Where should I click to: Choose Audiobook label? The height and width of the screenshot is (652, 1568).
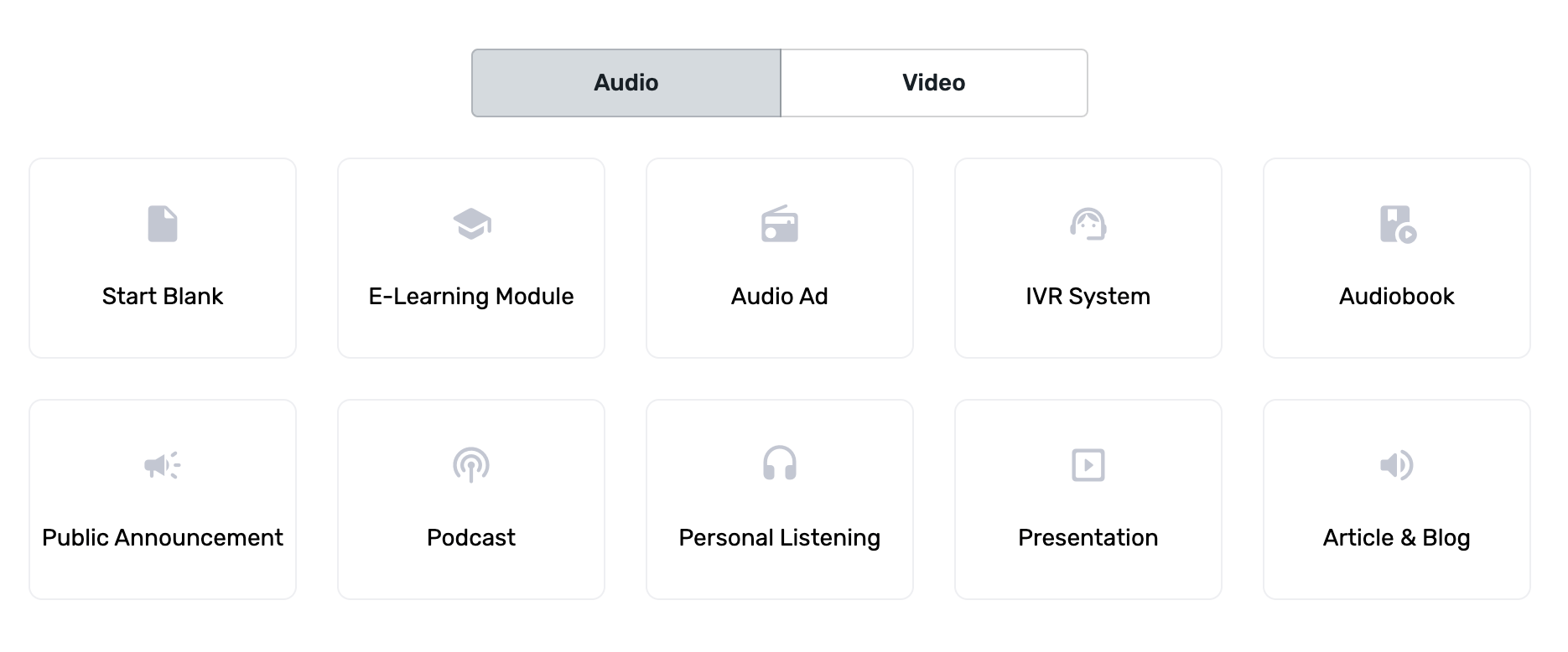pyautogui.click(x=1397, y=297)
